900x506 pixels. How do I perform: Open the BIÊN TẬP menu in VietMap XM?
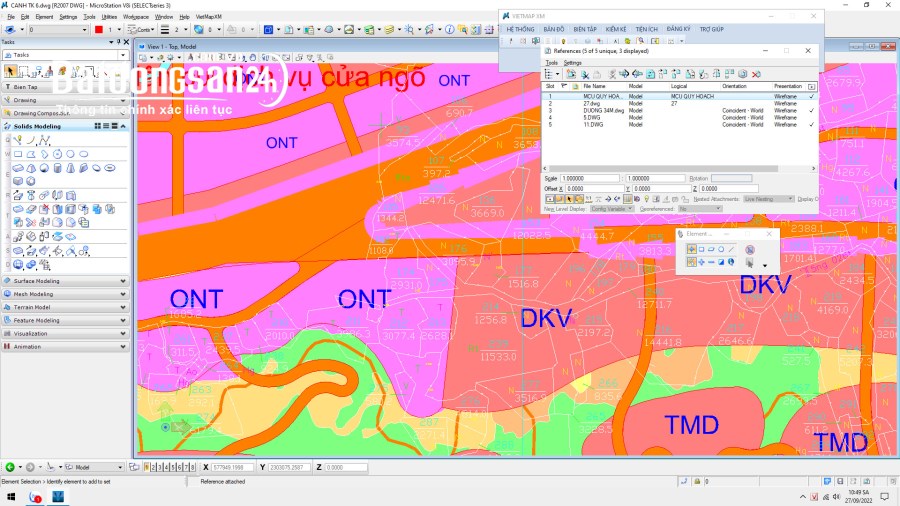click(585, 29)
